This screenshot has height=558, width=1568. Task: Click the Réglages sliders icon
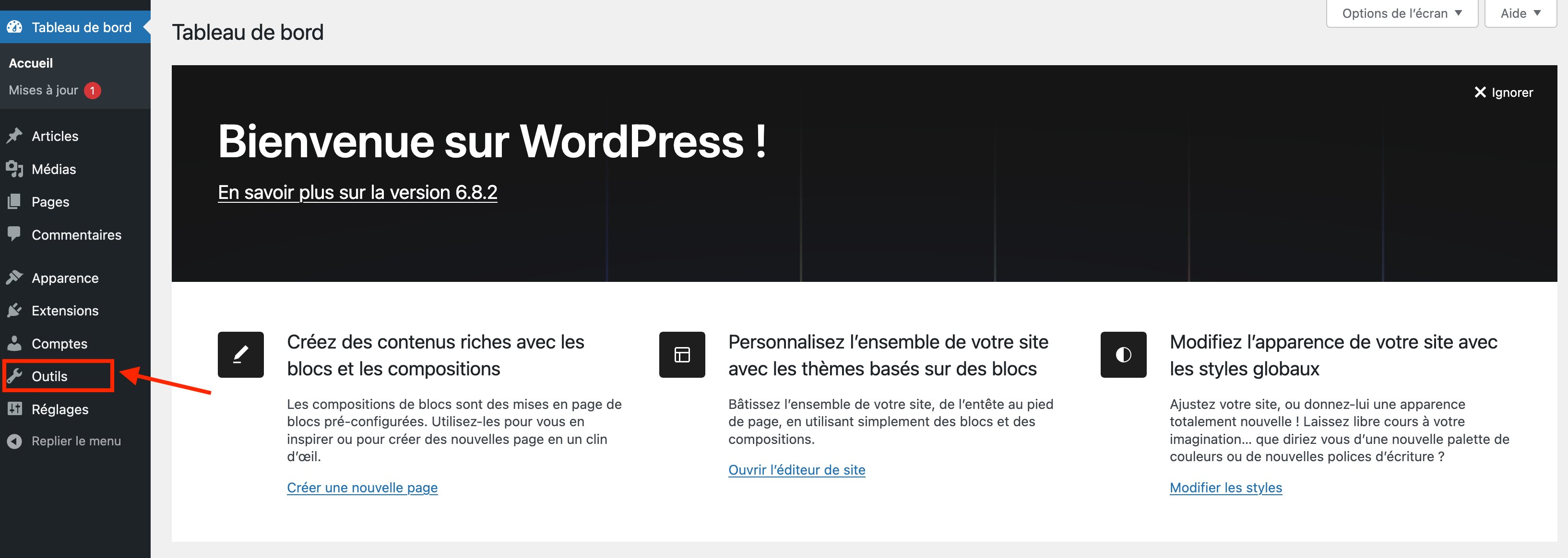click(14, 408)
